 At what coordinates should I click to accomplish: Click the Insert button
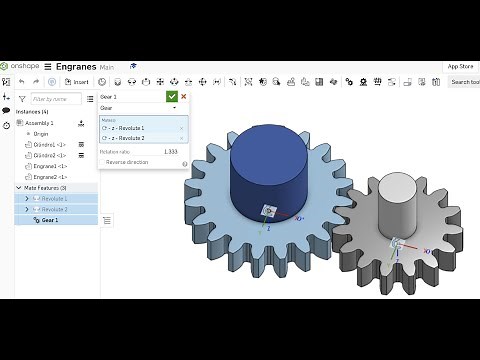tap(77, 82)
